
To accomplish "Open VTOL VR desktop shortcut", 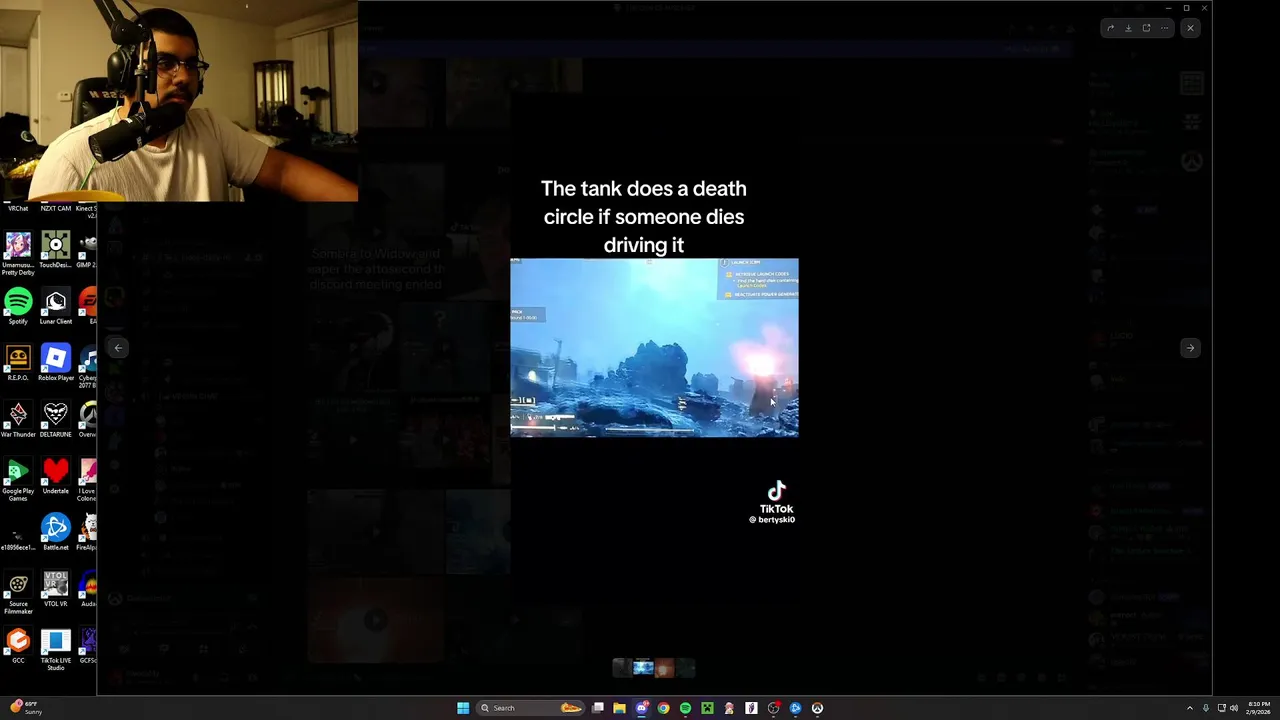I will coord(56,590).
